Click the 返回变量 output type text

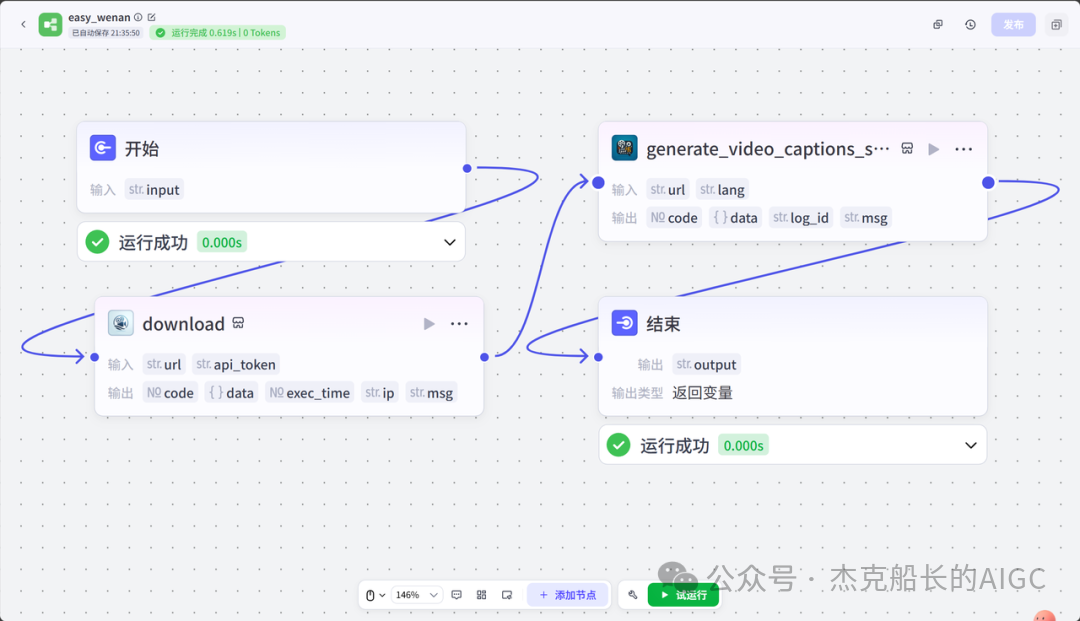703,392
